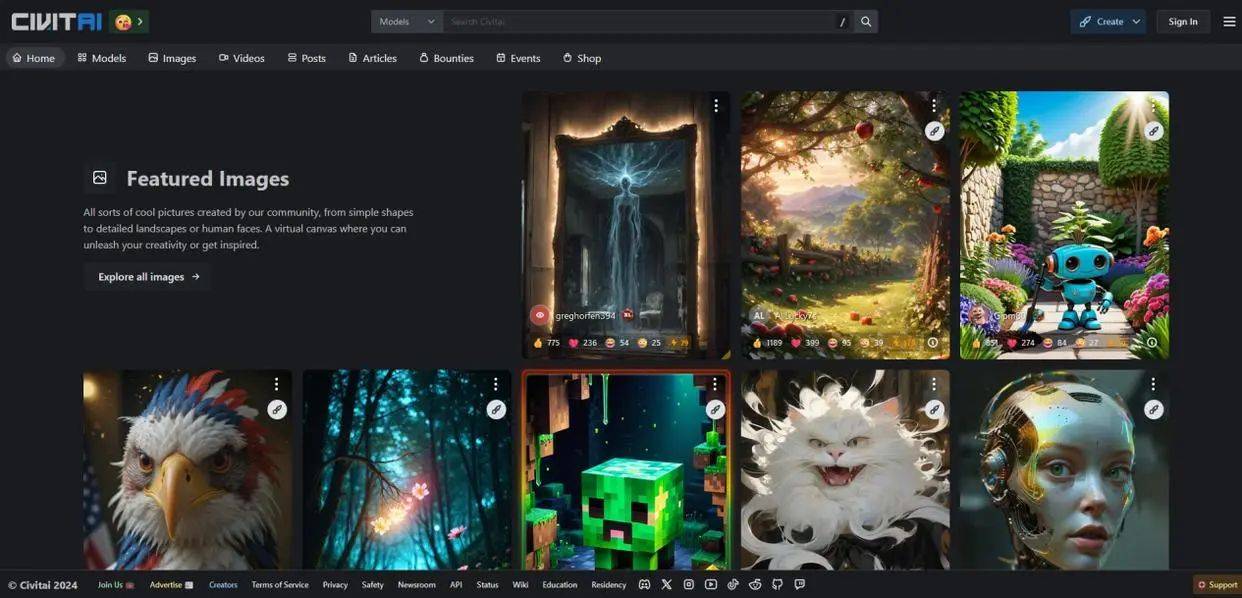1242x598 pixels.
Task: Open options menu on the android face image
Action: pyautogui.click(x=1153, y=384)
